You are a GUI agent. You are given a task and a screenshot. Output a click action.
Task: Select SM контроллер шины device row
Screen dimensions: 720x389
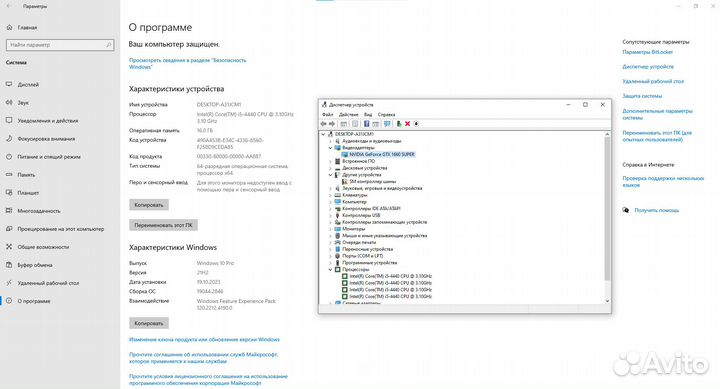pyautogui.click(x=369, y=181)
